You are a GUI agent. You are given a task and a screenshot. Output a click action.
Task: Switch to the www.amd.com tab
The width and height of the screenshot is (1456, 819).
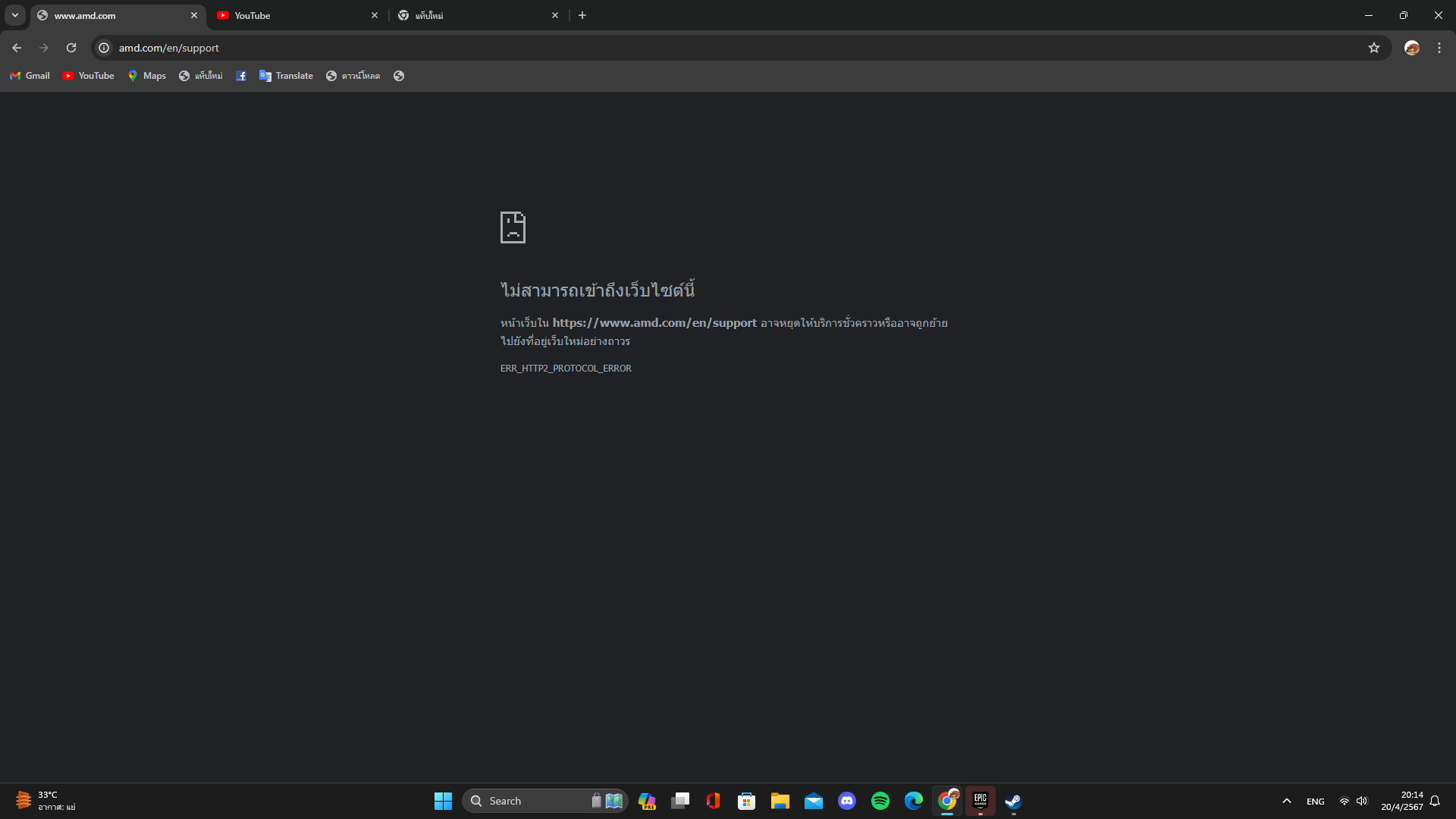[118, 15]
